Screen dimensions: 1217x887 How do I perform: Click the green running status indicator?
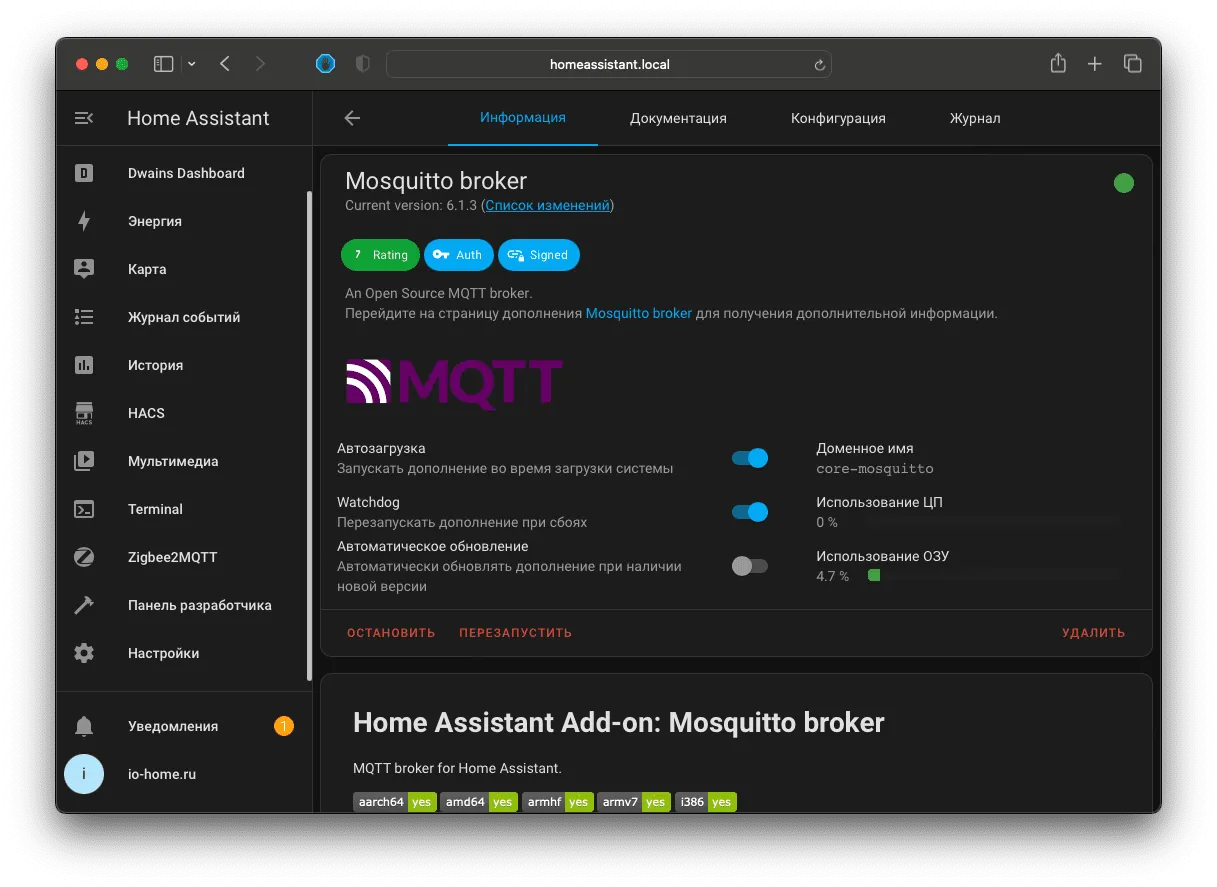click(x=1124, y=183)
